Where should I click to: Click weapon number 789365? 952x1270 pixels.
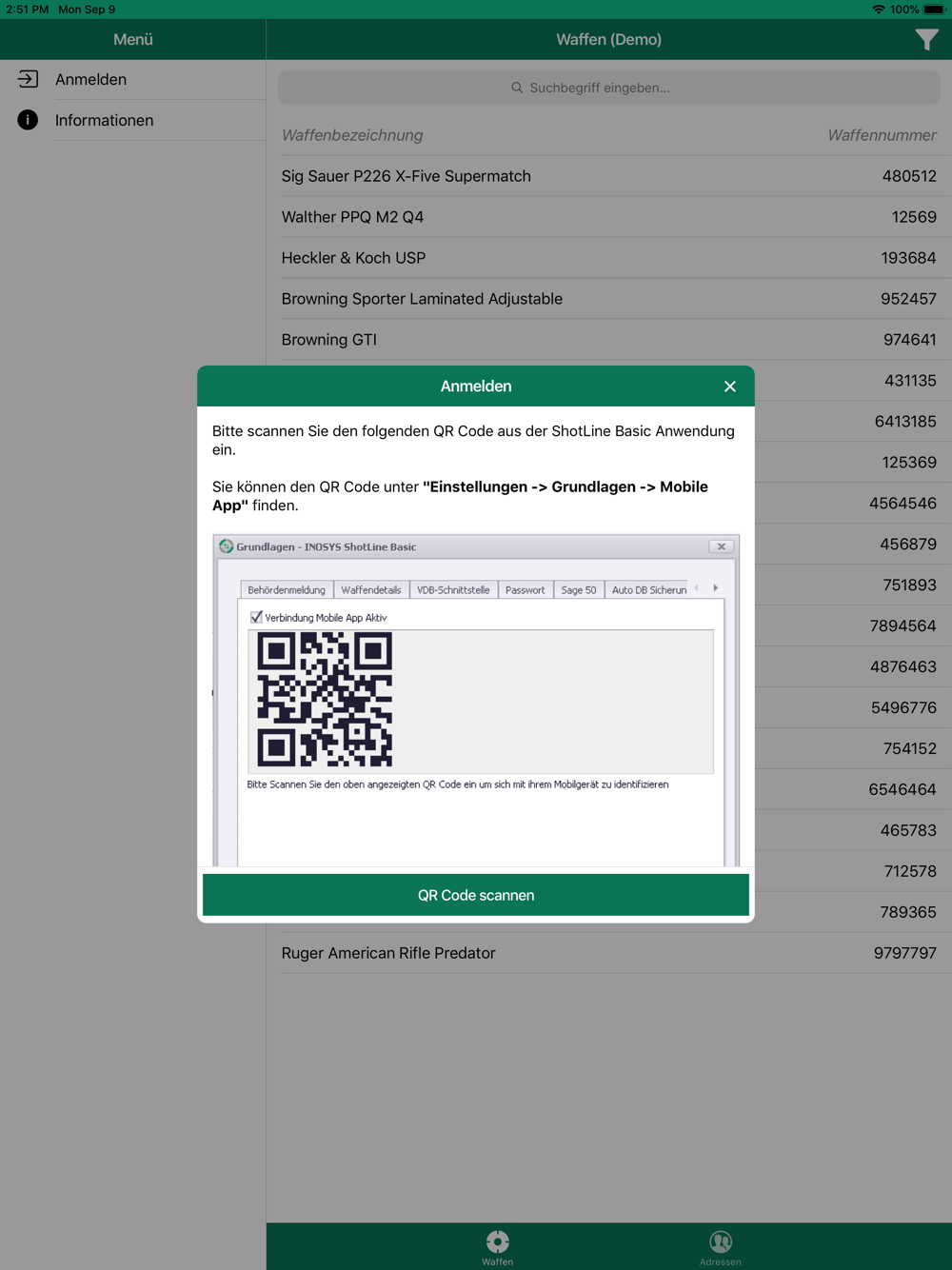tap(908, 913)
